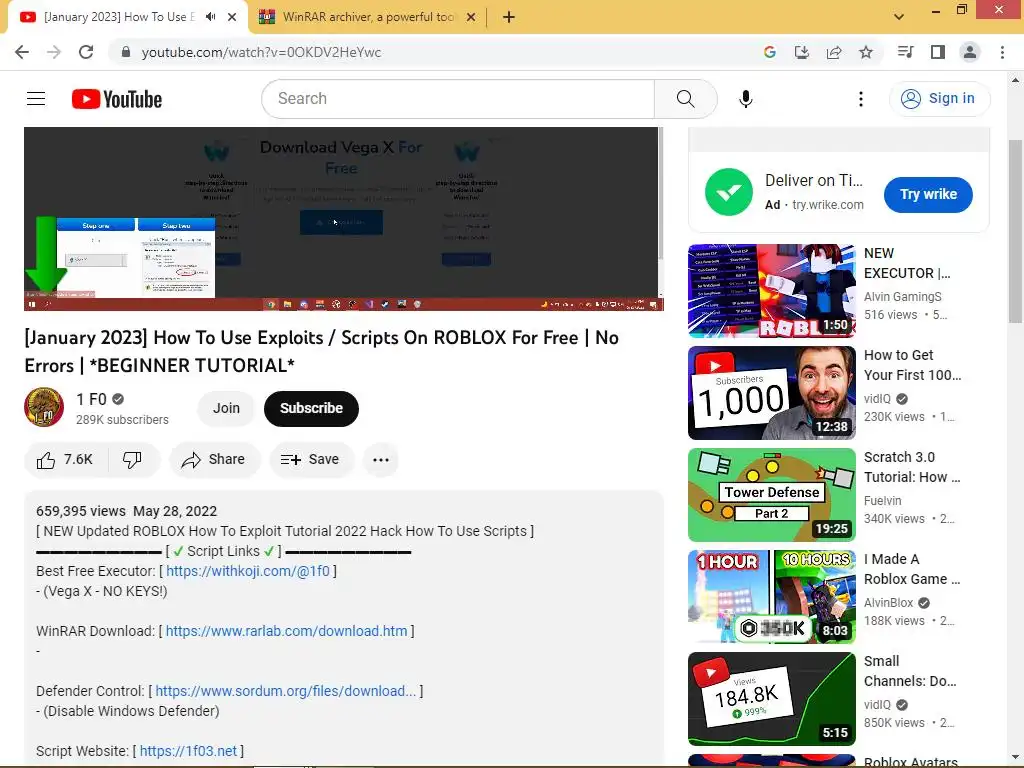Open the rarlab.com download link
The height and width of the screenshot is (768, 1024).
pos(286,631)
